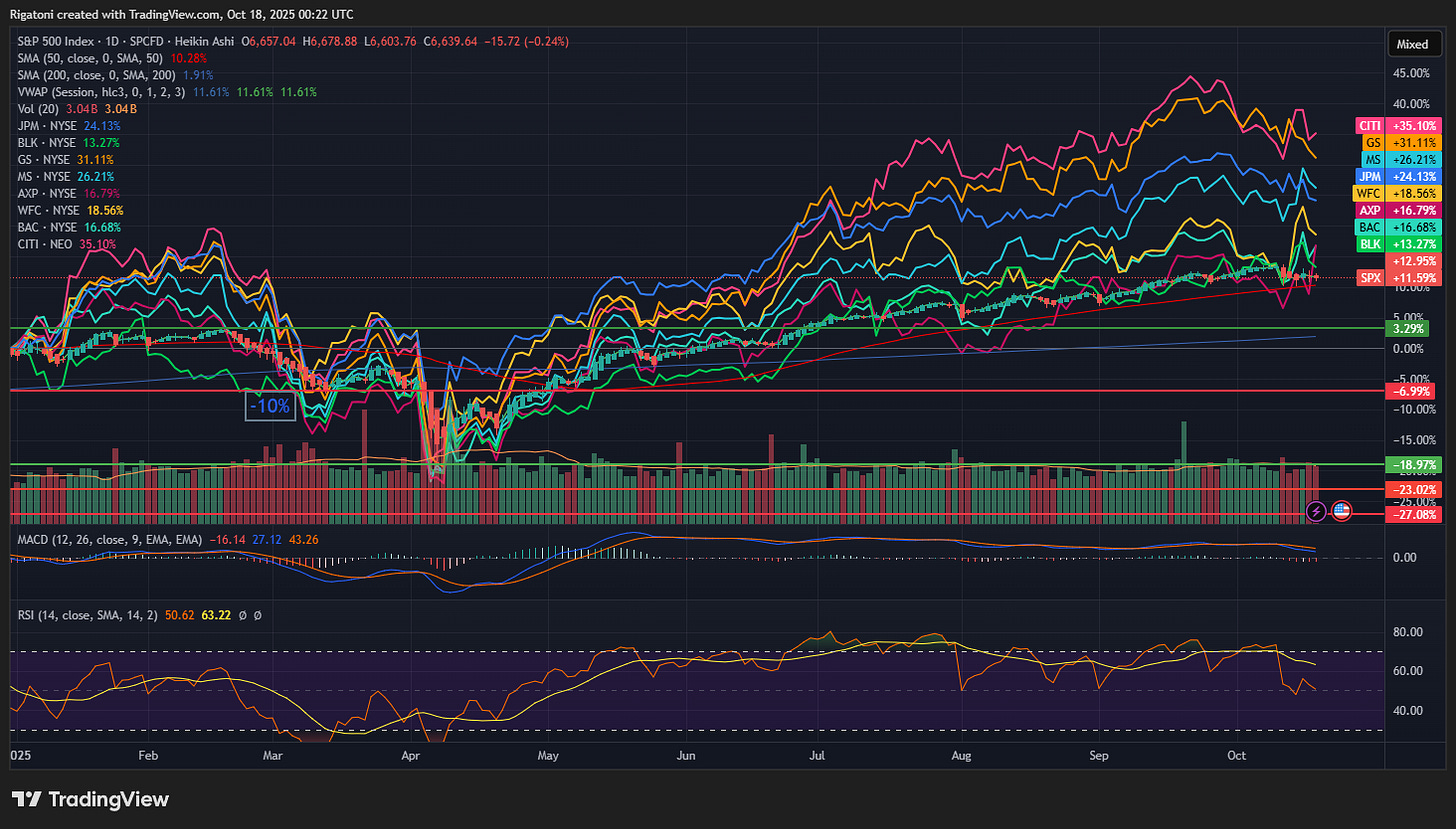Screen dimensions: 1456x829
Task: Click the +12.95% red value tag
Action: tap(1411, 261)
